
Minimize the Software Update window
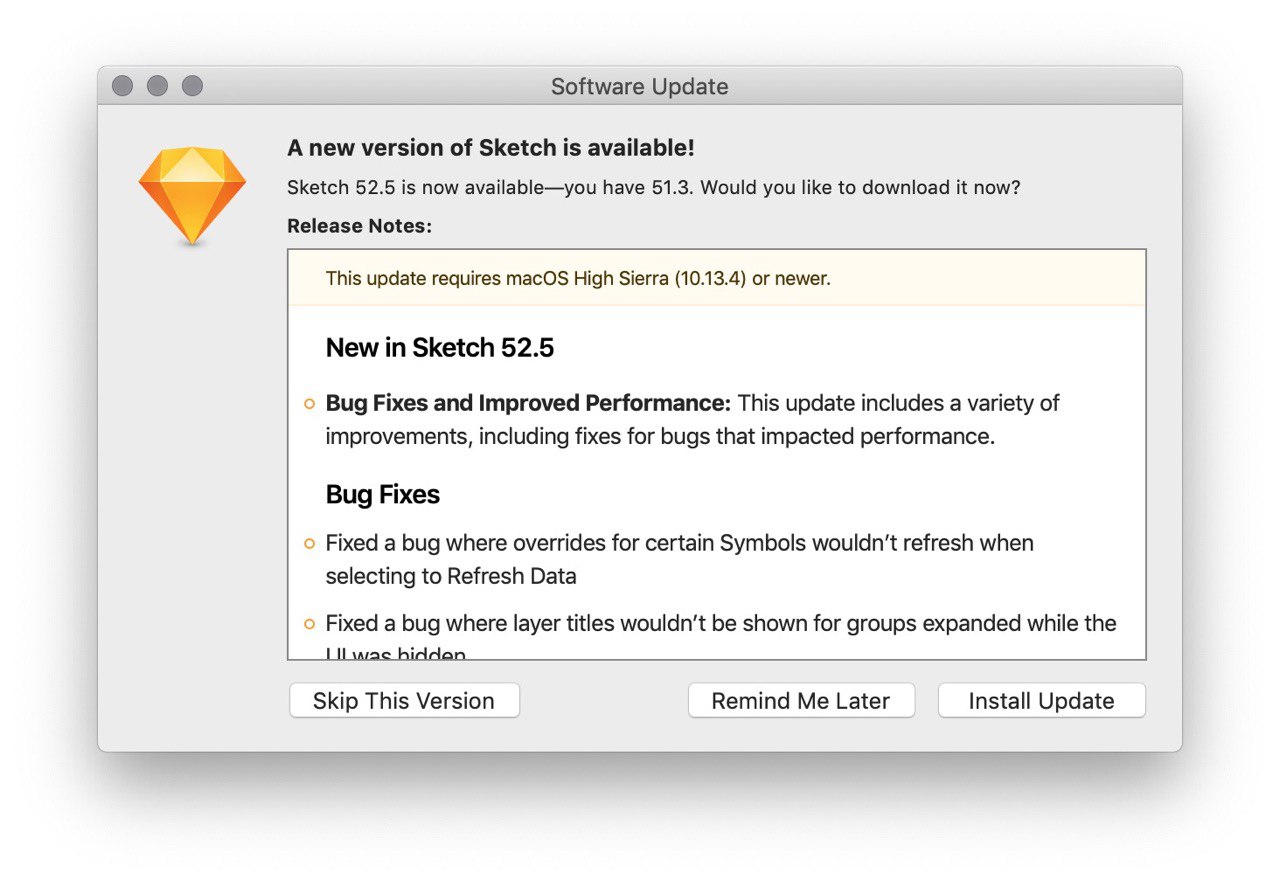tap(157, 86)
